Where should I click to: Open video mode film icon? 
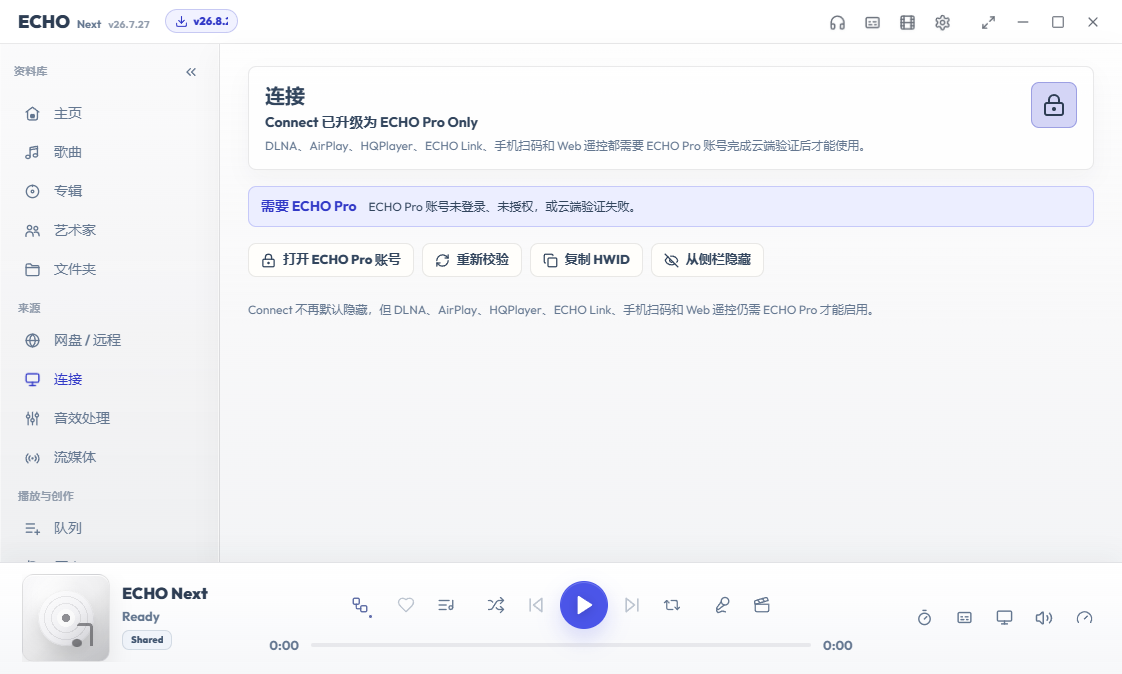(x=907, y=23)
